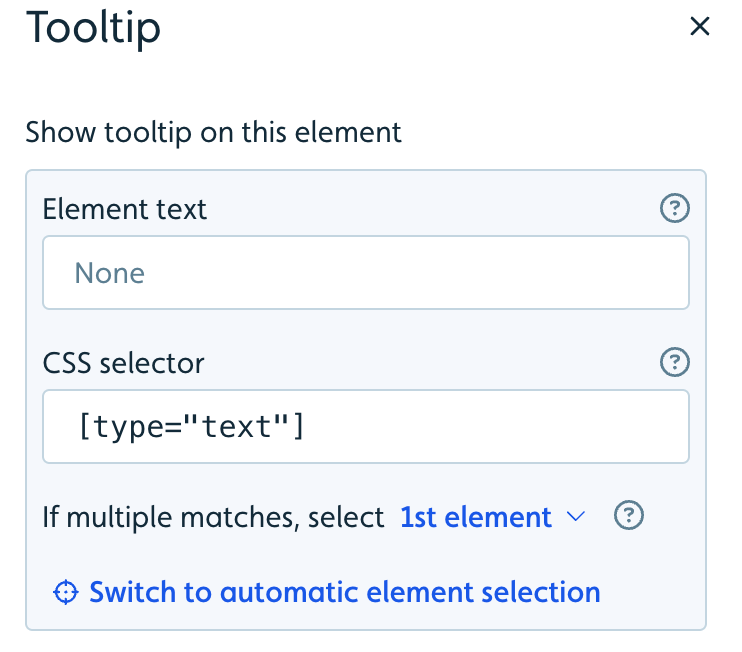Click question mark next to CSS selector
Image resolution: width=742 pixels, height=652 pixels.
tap(674, 362)
